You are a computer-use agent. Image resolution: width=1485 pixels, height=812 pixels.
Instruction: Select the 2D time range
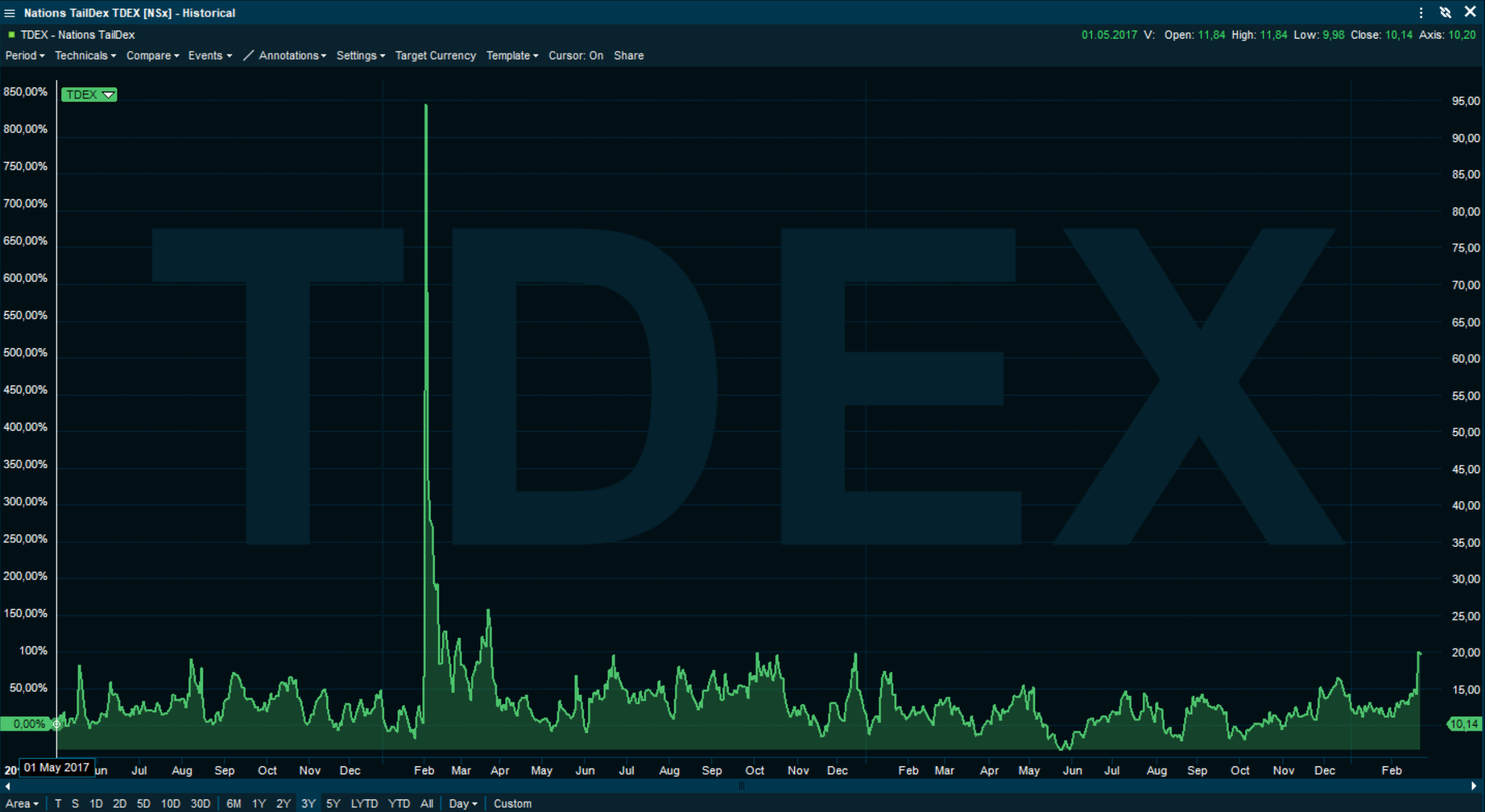point(119,804)
